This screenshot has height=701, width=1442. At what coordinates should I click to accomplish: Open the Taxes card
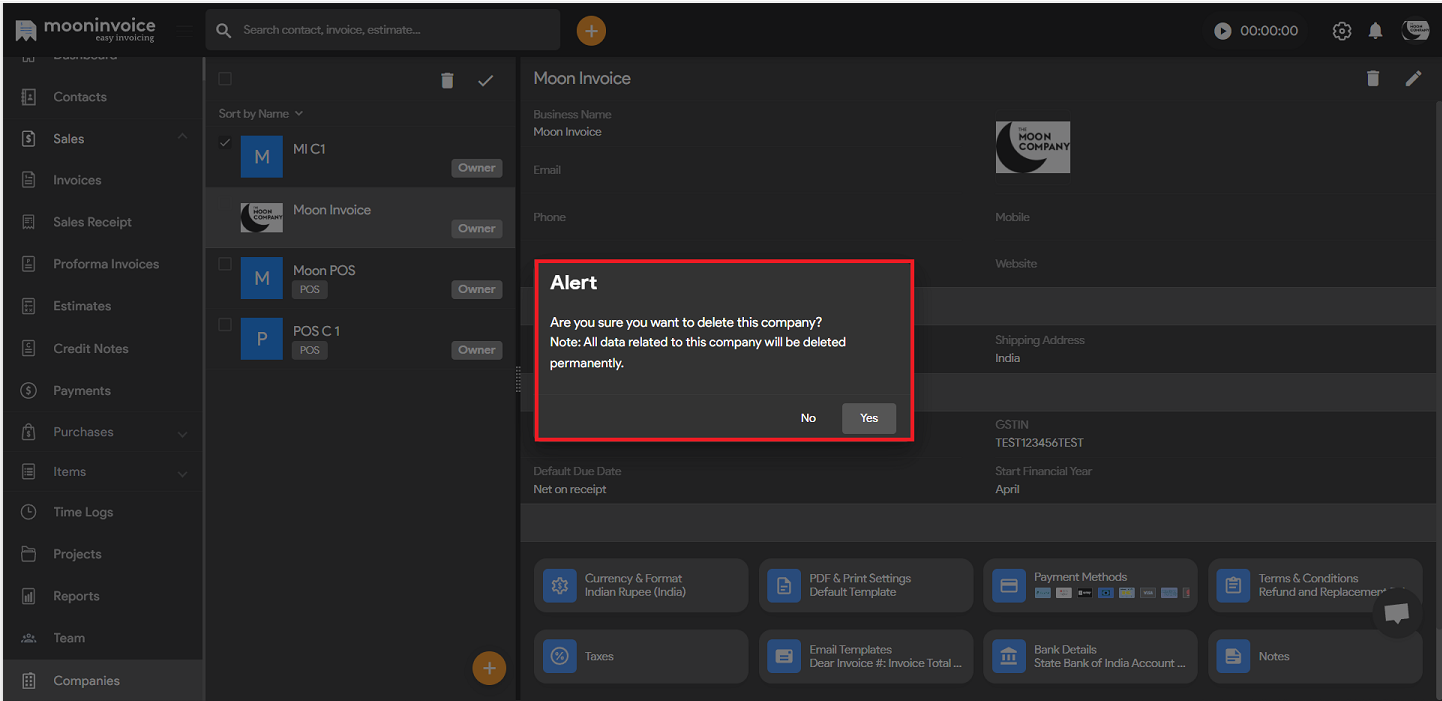point(642,656)
